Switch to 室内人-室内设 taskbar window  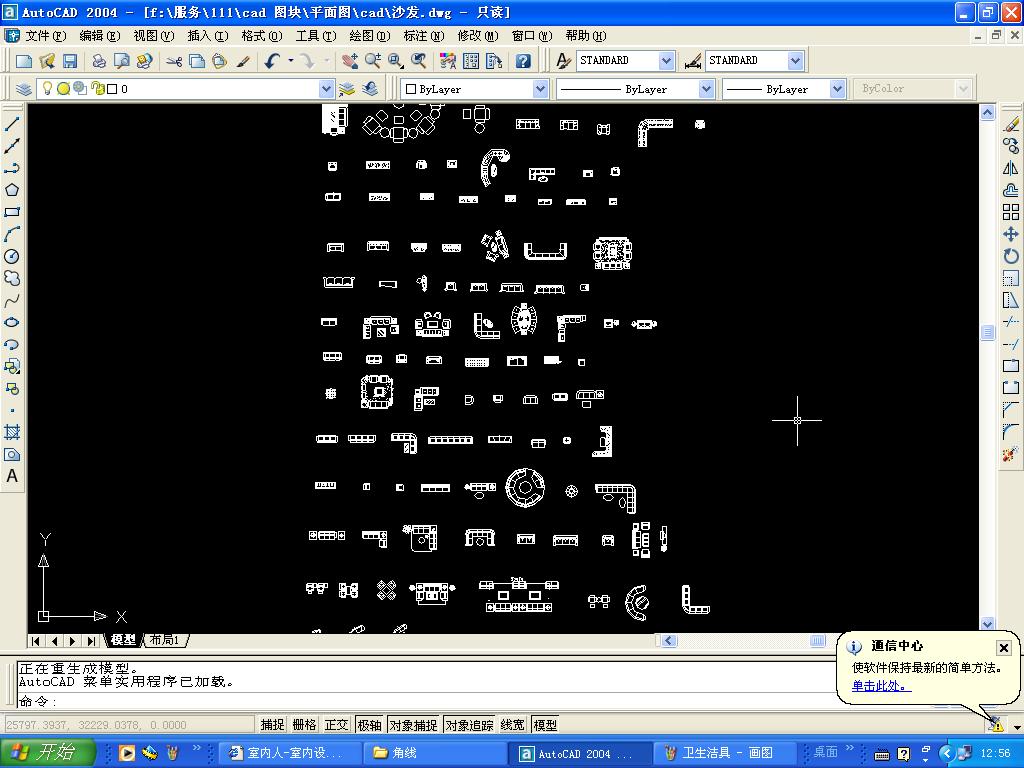288,753
